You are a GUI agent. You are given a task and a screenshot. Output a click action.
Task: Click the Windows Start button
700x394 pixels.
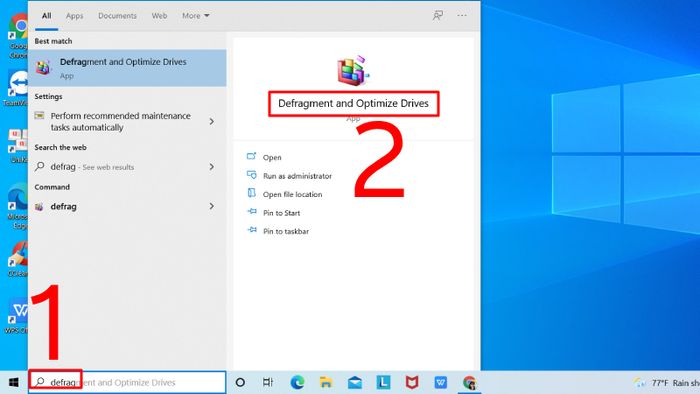pyautogui.click(x=13, y=382)
